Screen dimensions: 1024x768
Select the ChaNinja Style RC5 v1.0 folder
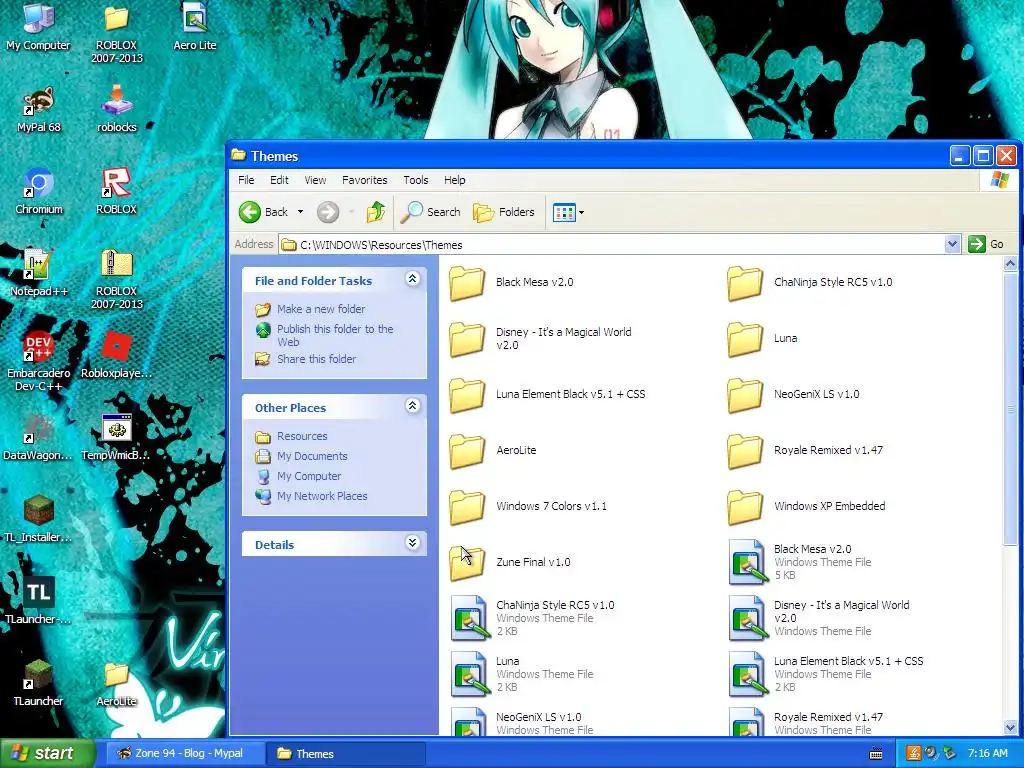pyautogui.click(x=810, y=283)
